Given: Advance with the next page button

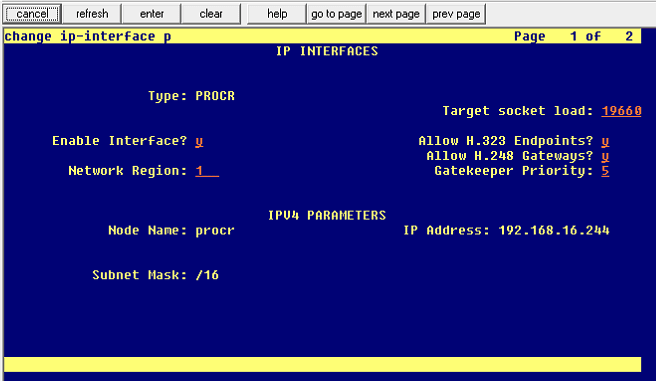Looking at the screenshot, I should click(396, 14).
